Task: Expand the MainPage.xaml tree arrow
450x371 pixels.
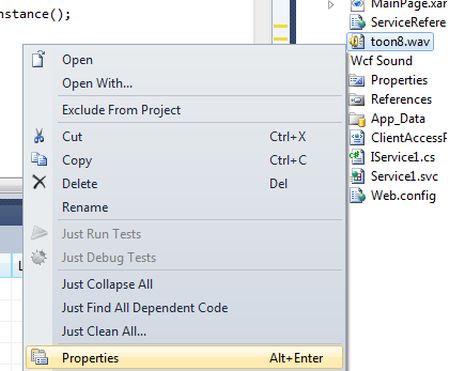Action: (331, 5)
